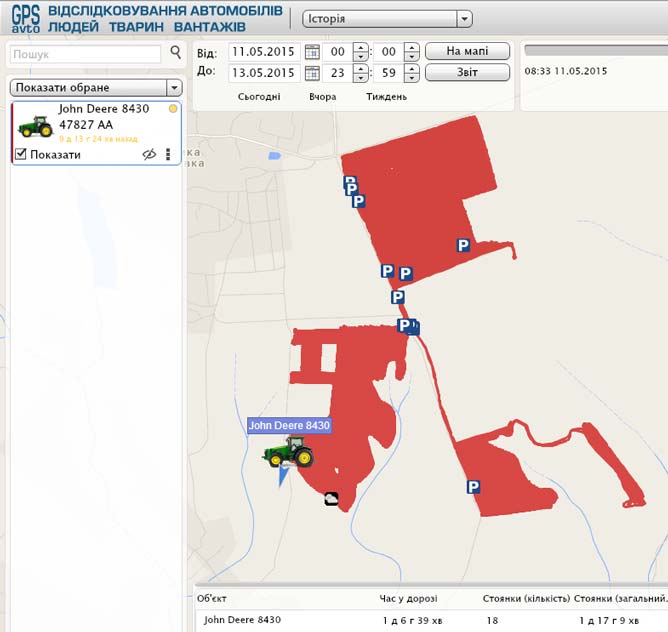Select the Тиждень quick range
This screenshot has width=668, height=632.
coord(386,97)
